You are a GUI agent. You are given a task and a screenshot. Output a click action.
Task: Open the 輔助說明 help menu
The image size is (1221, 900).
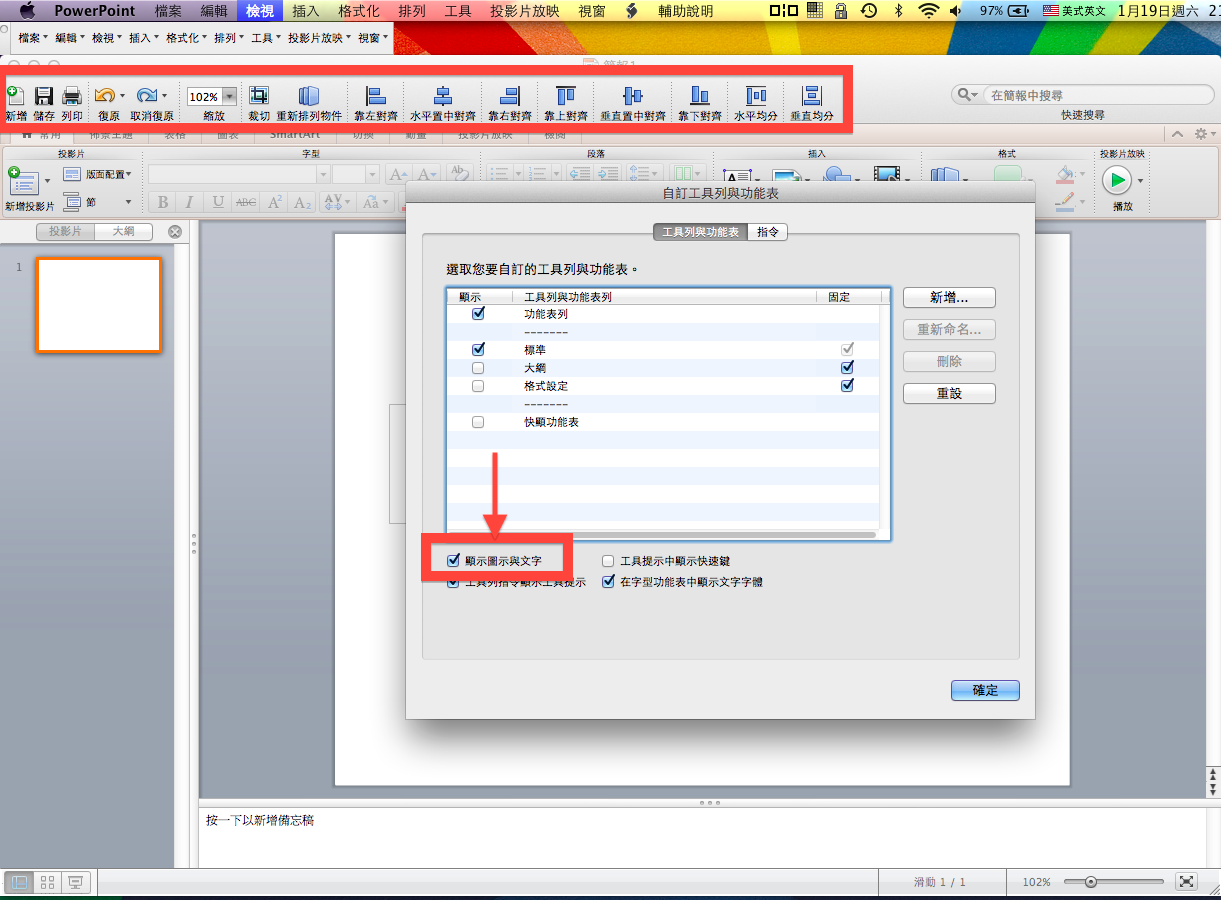pyautogui.click(x=685, y=11)
